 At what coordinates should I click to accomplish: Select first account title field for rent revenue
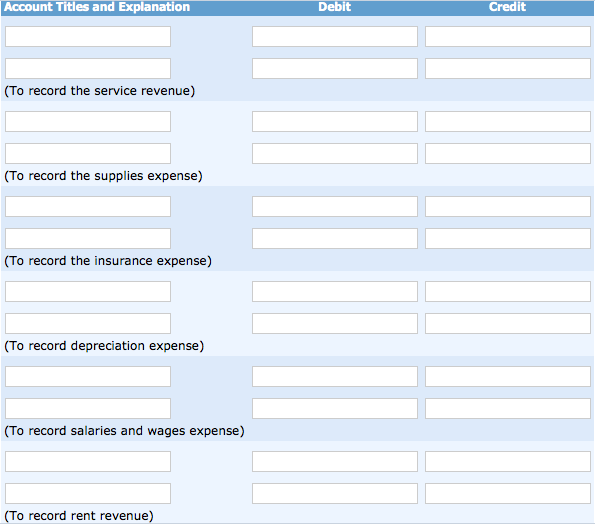tap(88, 461)
